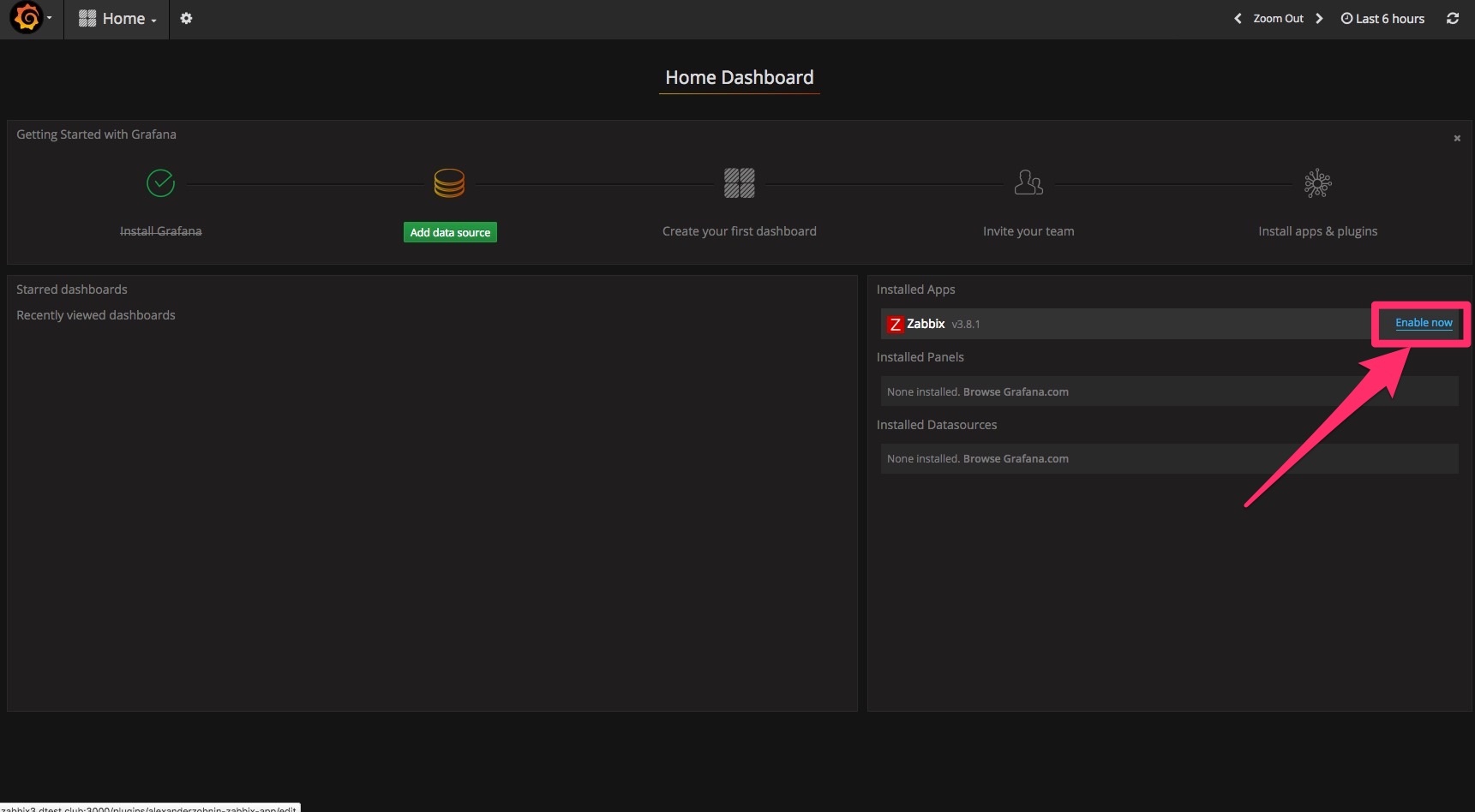Open the Grafana logo main menu
Screen dimensions: 1475x812
click(28, 18)
